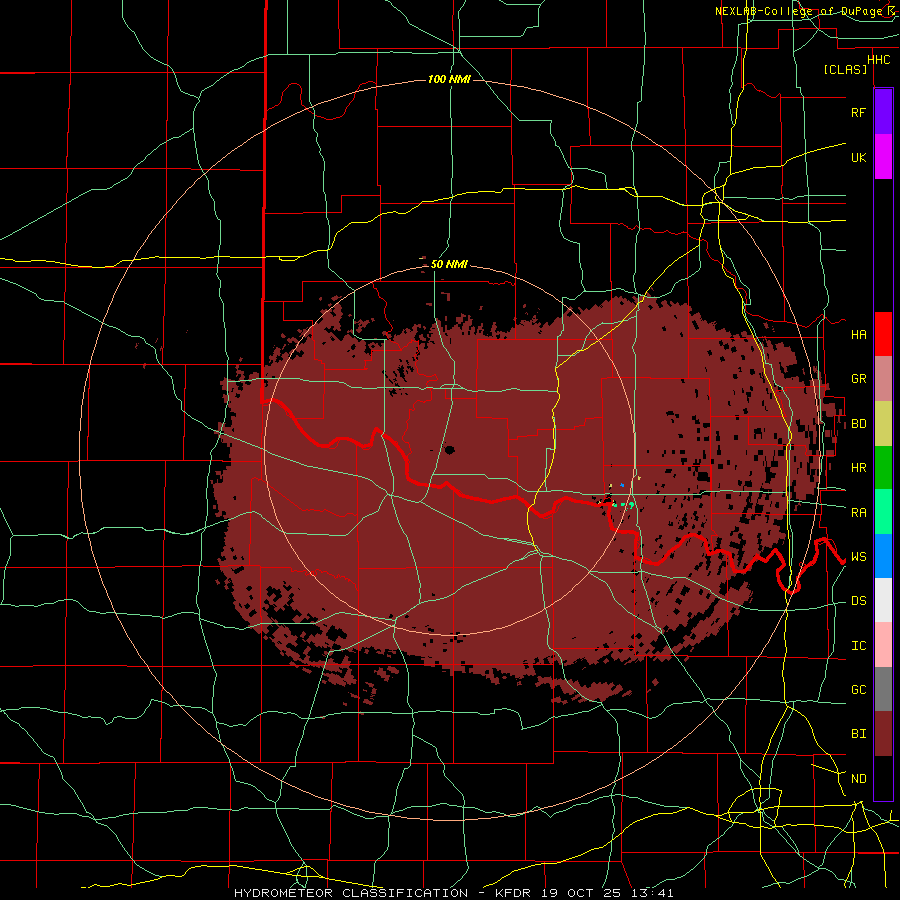
Task: Click the UK legend label
Action: point(858,157)
